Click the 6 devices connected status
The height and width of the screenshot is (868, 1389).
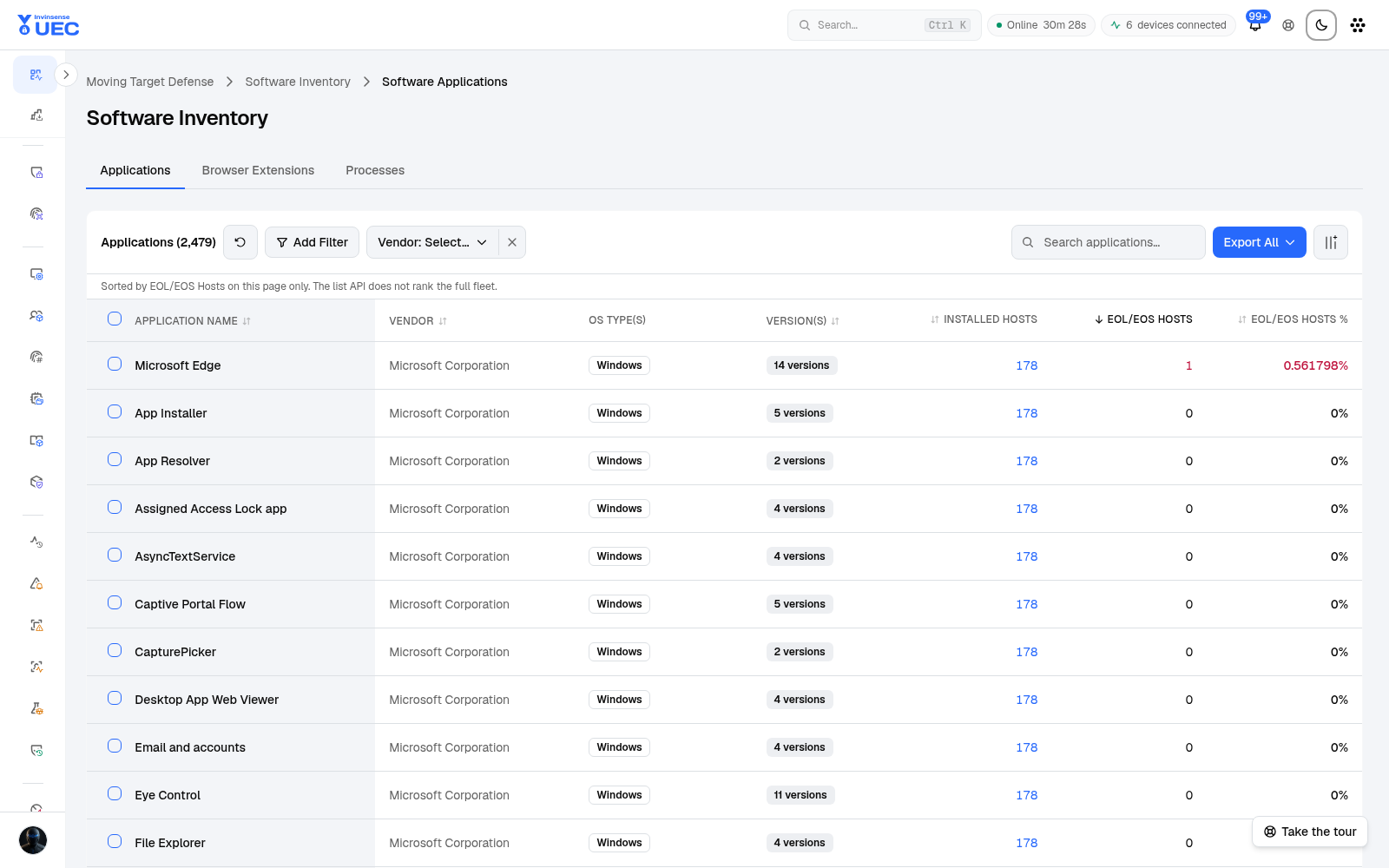pyautogui.click(x=1168, y=25)
